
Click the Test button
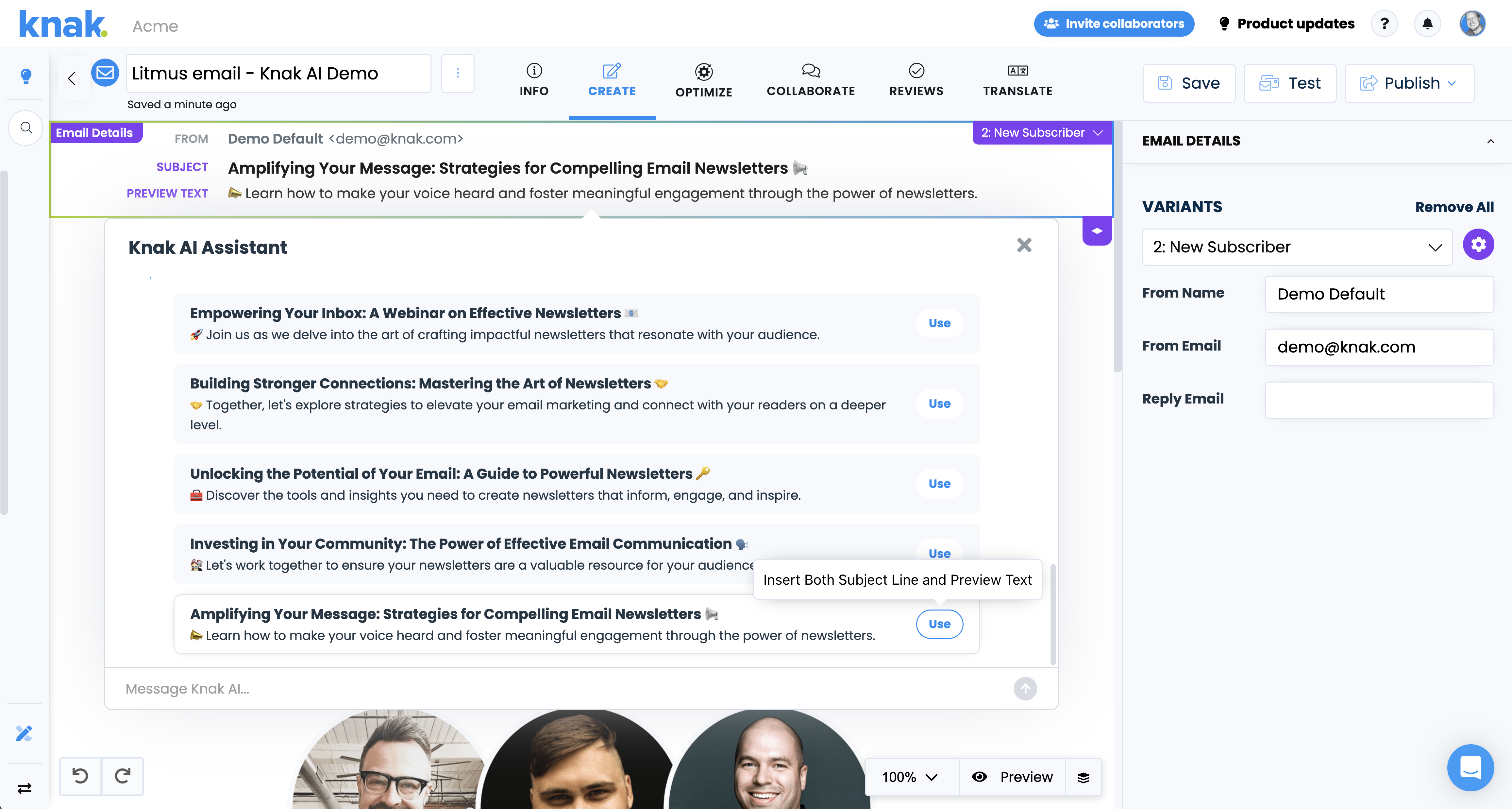pyautogui.click(x=1290, y=83)
